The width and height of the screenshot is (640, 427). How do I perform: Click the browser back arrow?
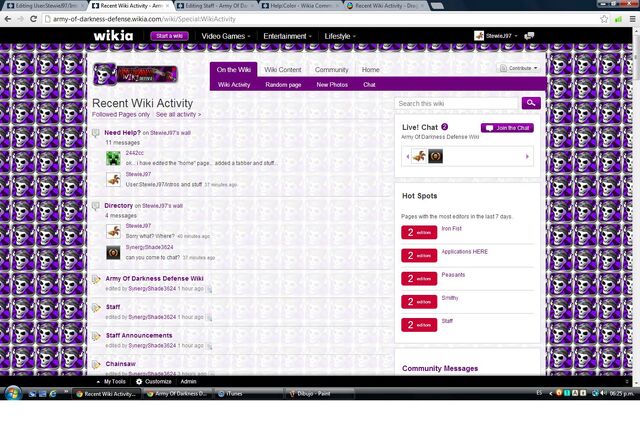pos(8,19)
